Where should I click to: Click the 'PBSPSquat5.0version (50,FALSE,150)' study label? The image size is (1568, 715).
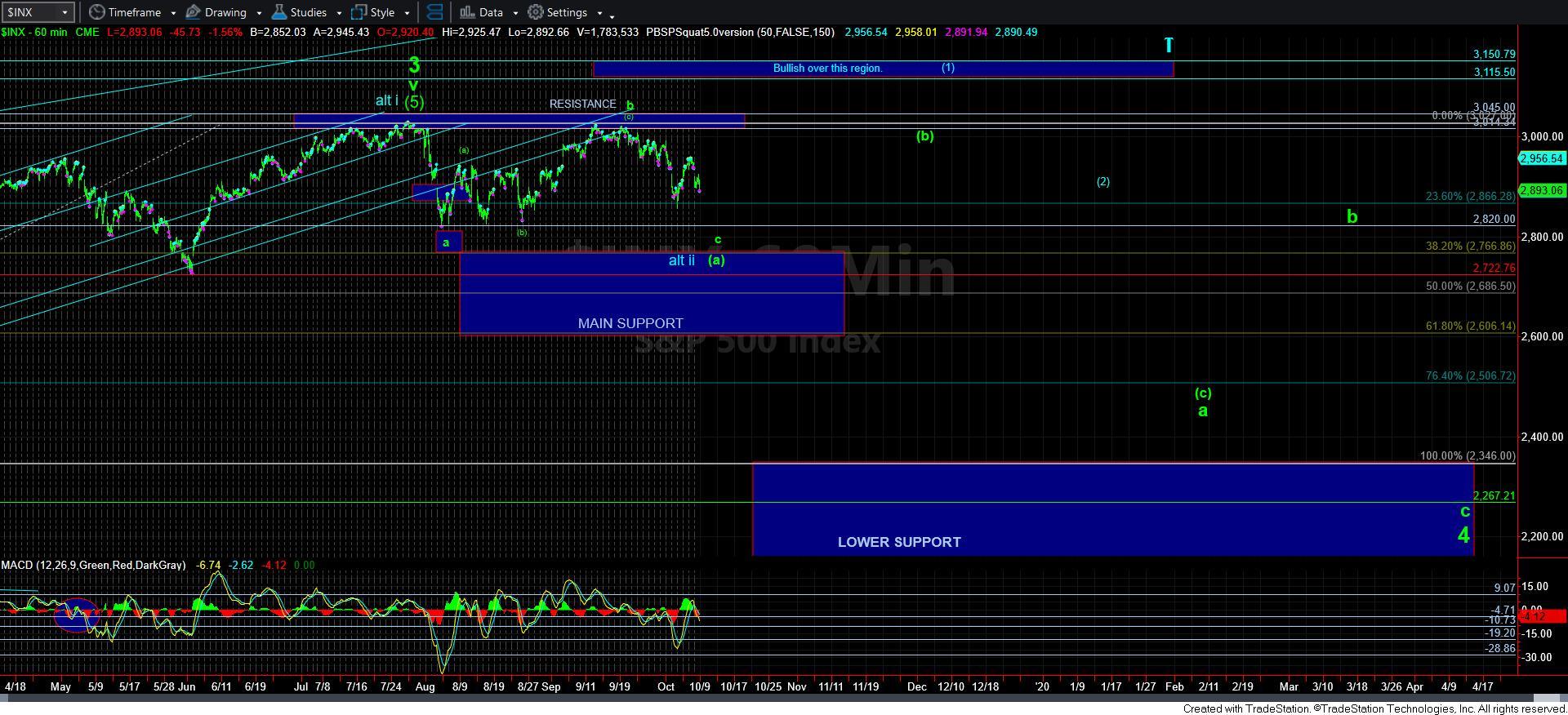[740, 33]
